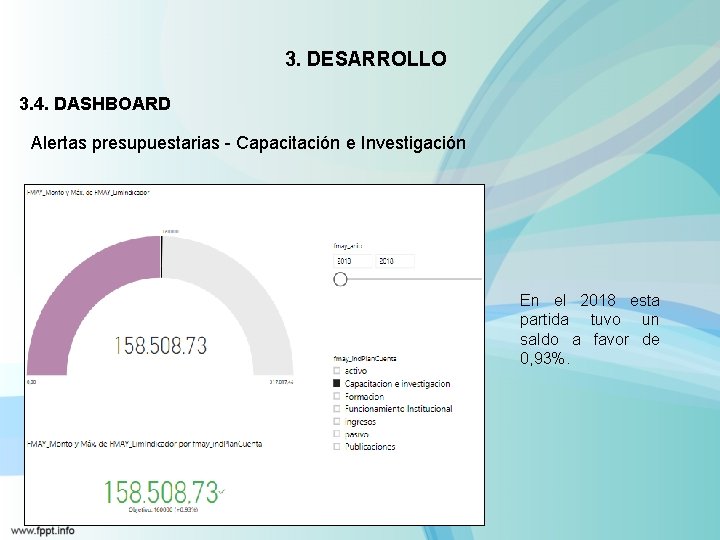Click the gauge minimum value 0.00 label
This screenshot has height=540, width=720.
(x=31, y=382)
